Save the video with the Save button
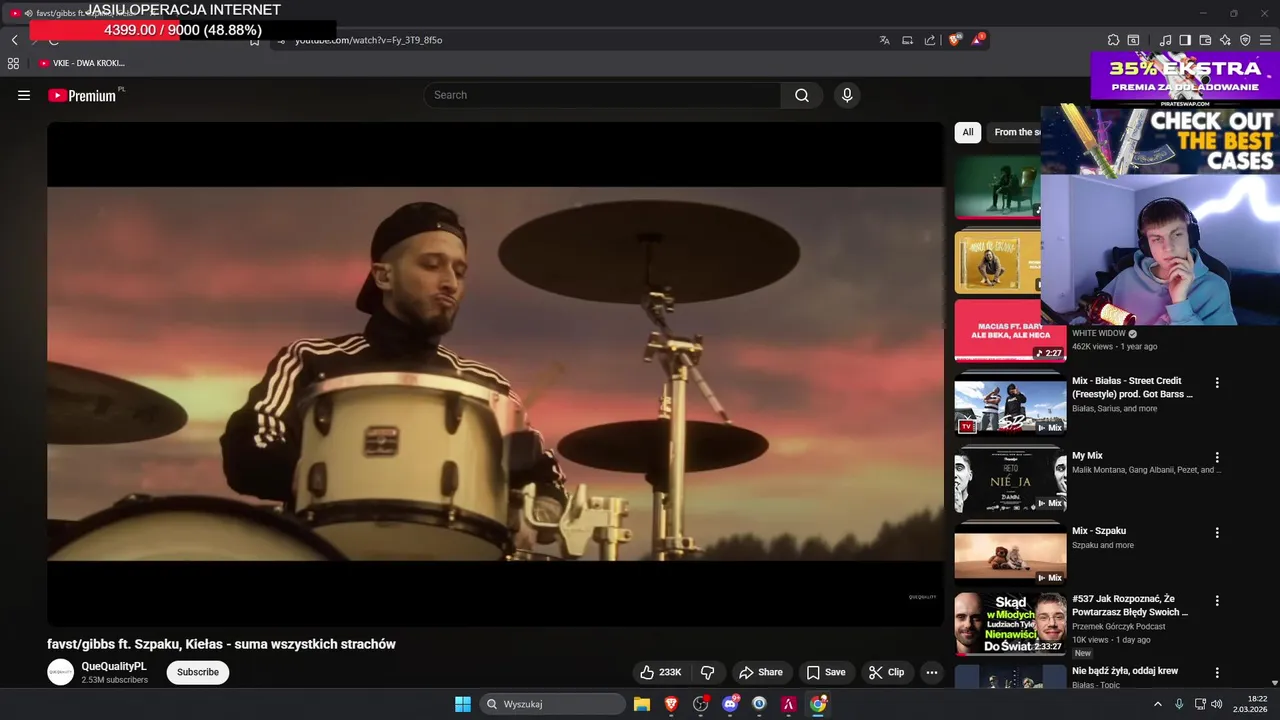This screenshot has height=720, width=1280. (x=826, y=672)
